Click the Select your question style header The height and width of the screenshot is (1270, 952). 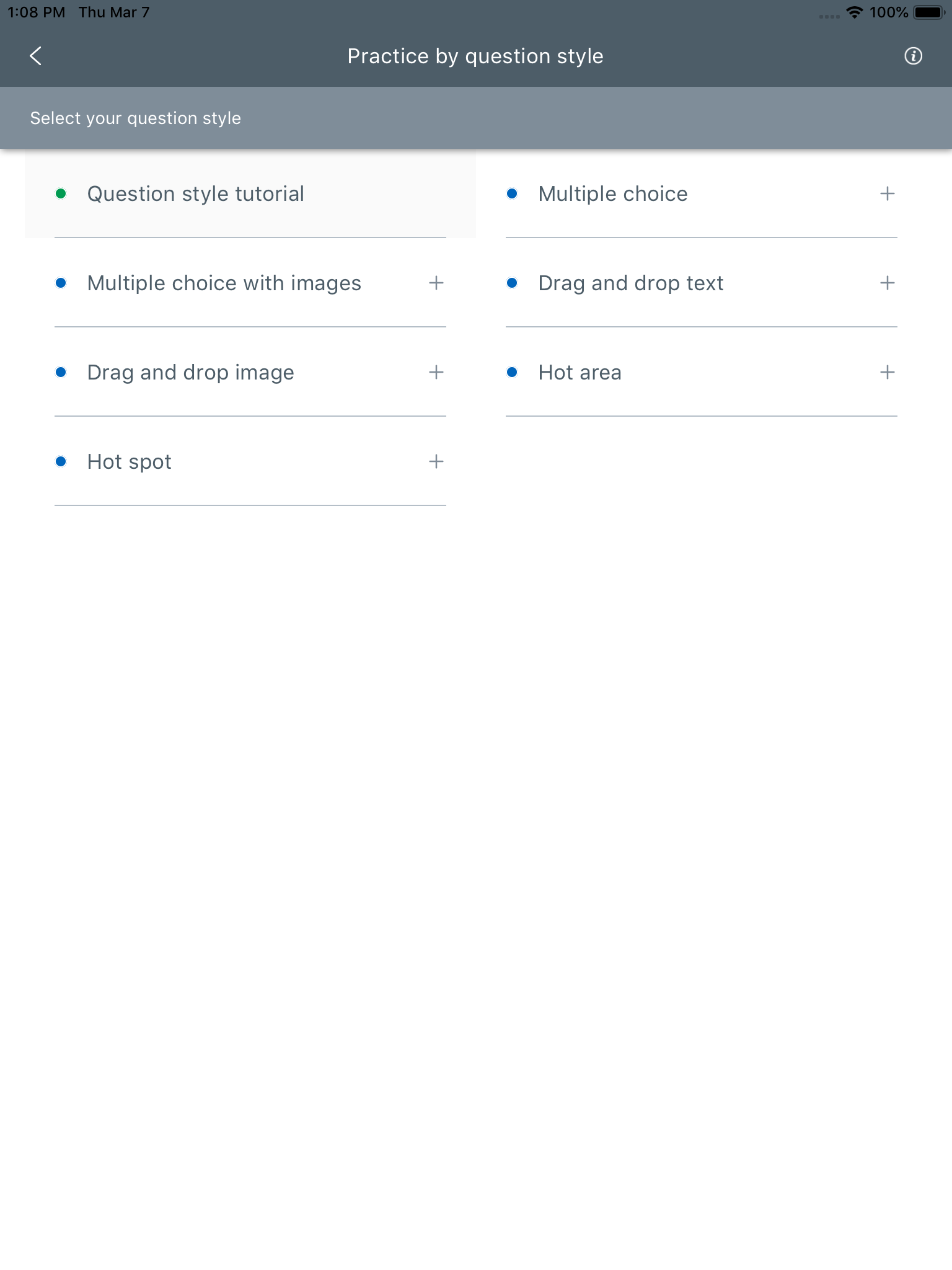coord(136,117)
